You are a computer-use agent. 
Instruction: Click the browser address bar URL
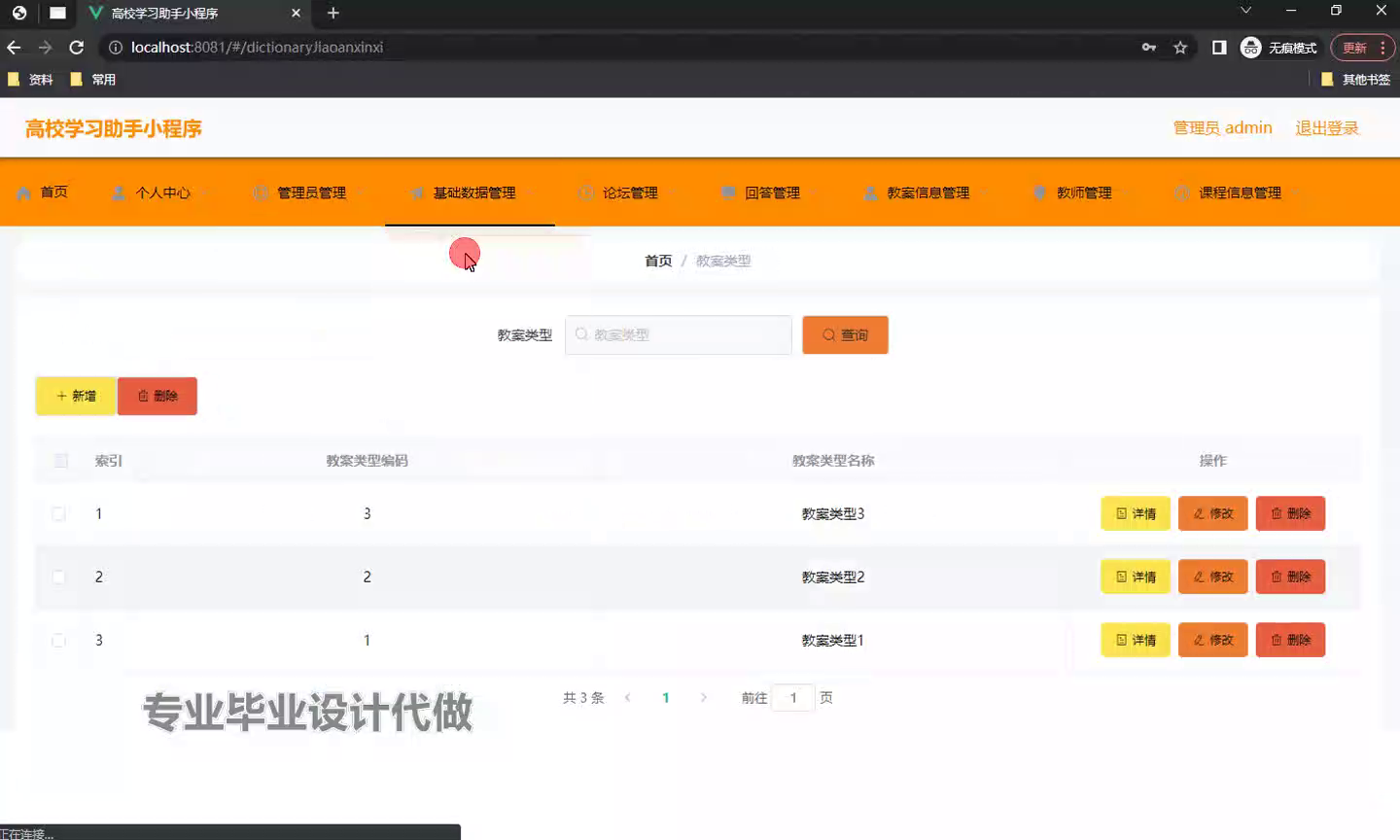257,47
